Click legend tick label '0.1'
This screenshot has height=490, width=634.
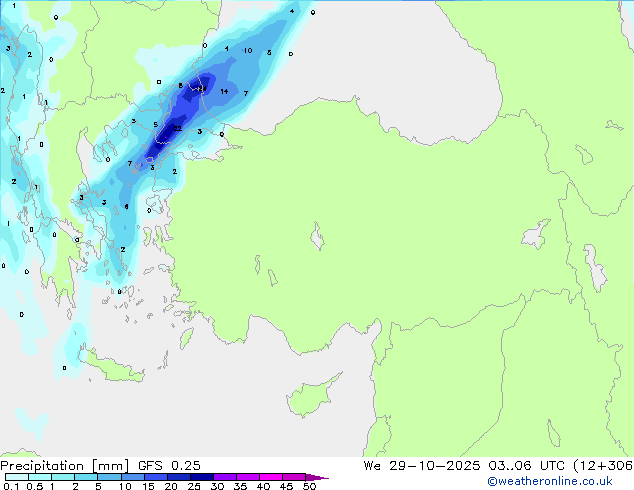(x=11, y=486)
